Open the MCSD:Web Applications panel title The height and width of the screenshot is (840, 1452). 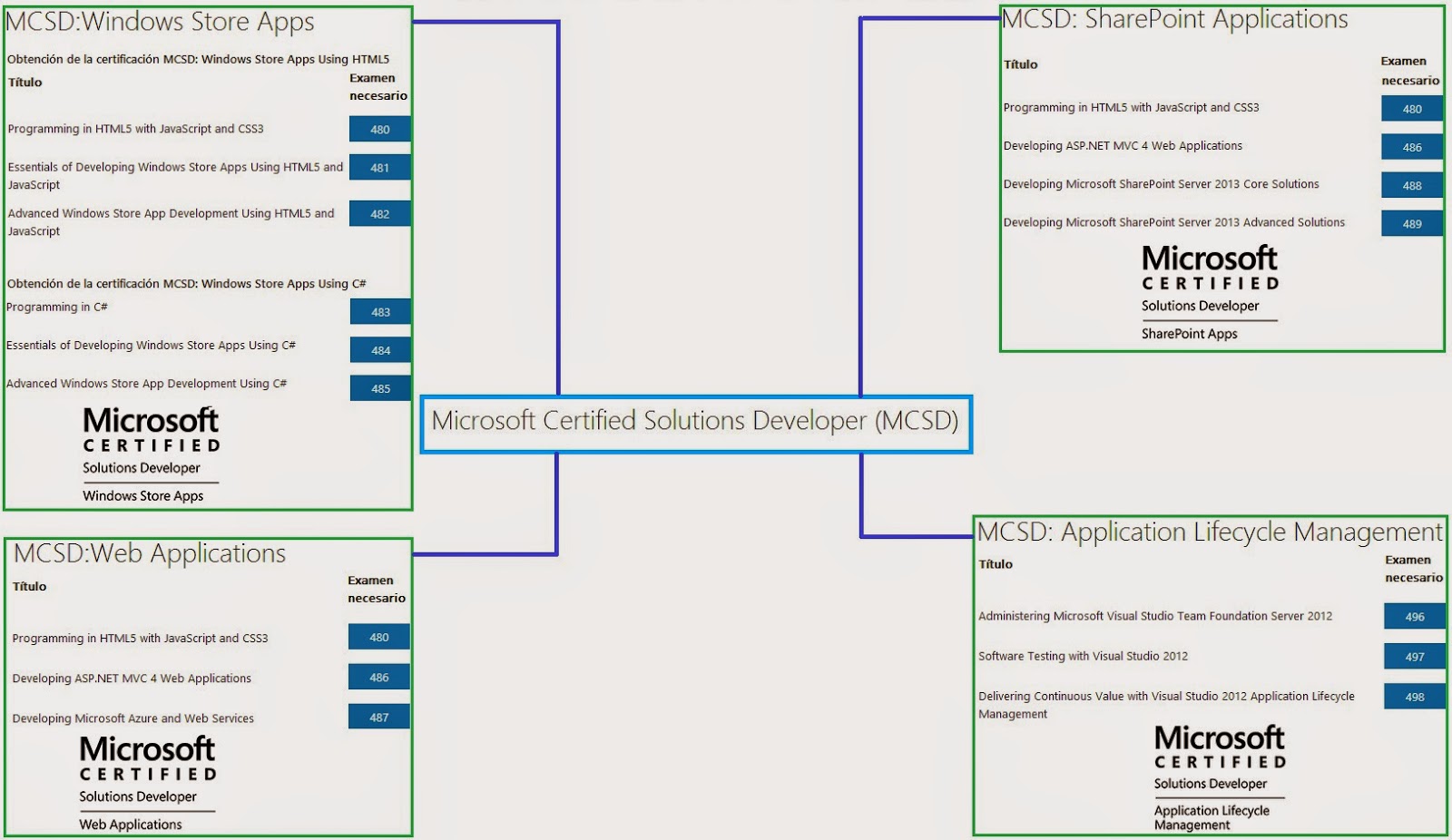152,552
